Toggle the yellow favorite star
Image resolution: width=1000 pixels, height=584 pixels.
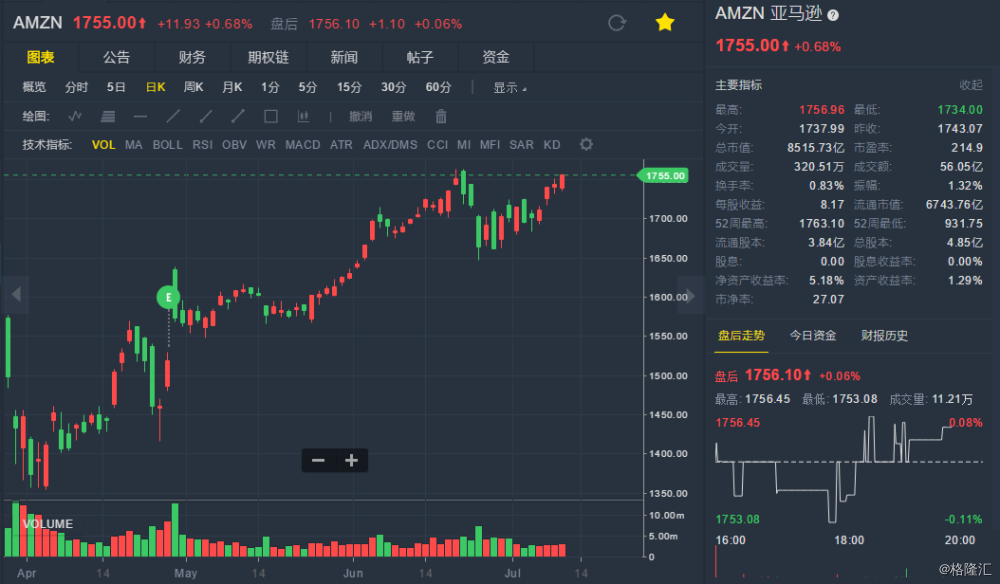[665, 23]
